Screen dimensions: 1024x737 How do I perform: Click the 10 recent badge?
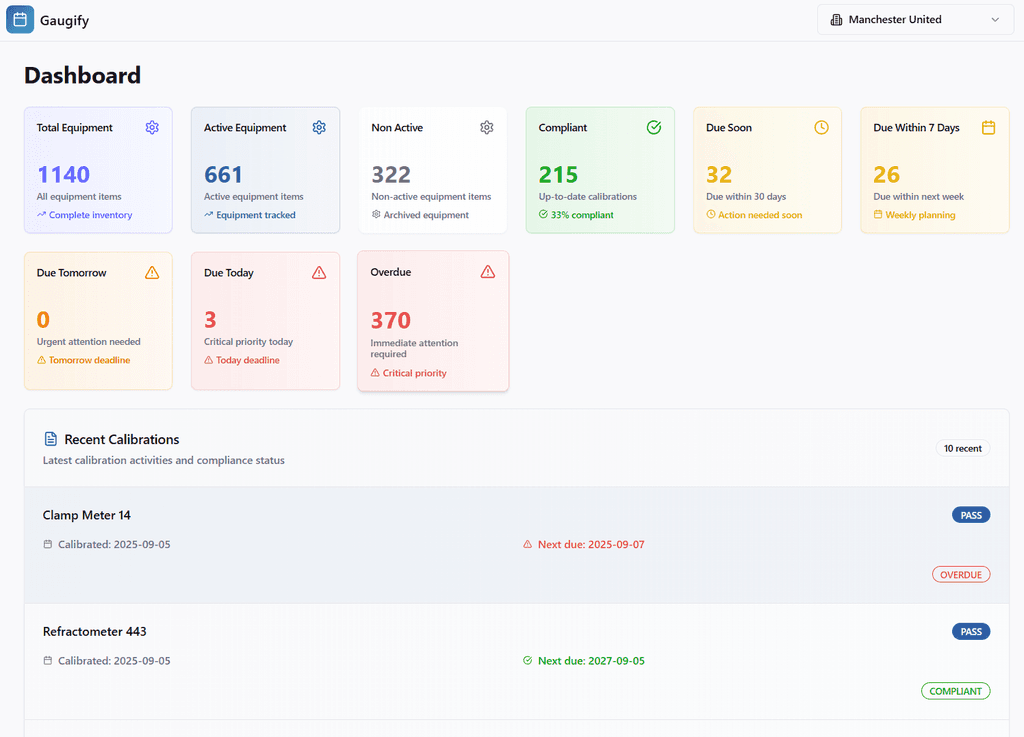(962, 448)
